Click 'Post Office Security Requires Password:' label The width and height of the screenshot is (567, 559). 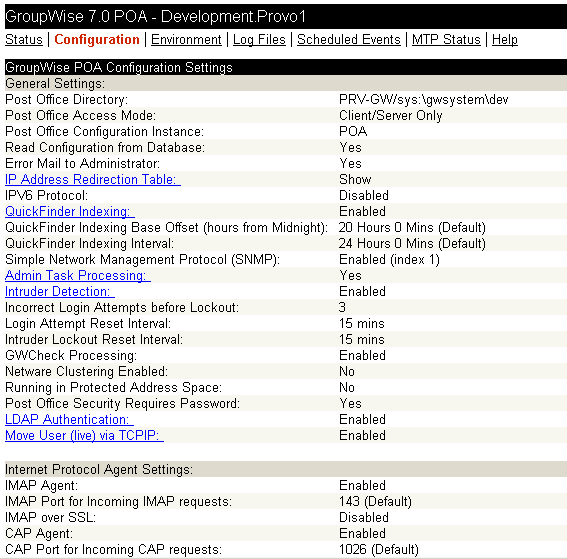(123, 403)
